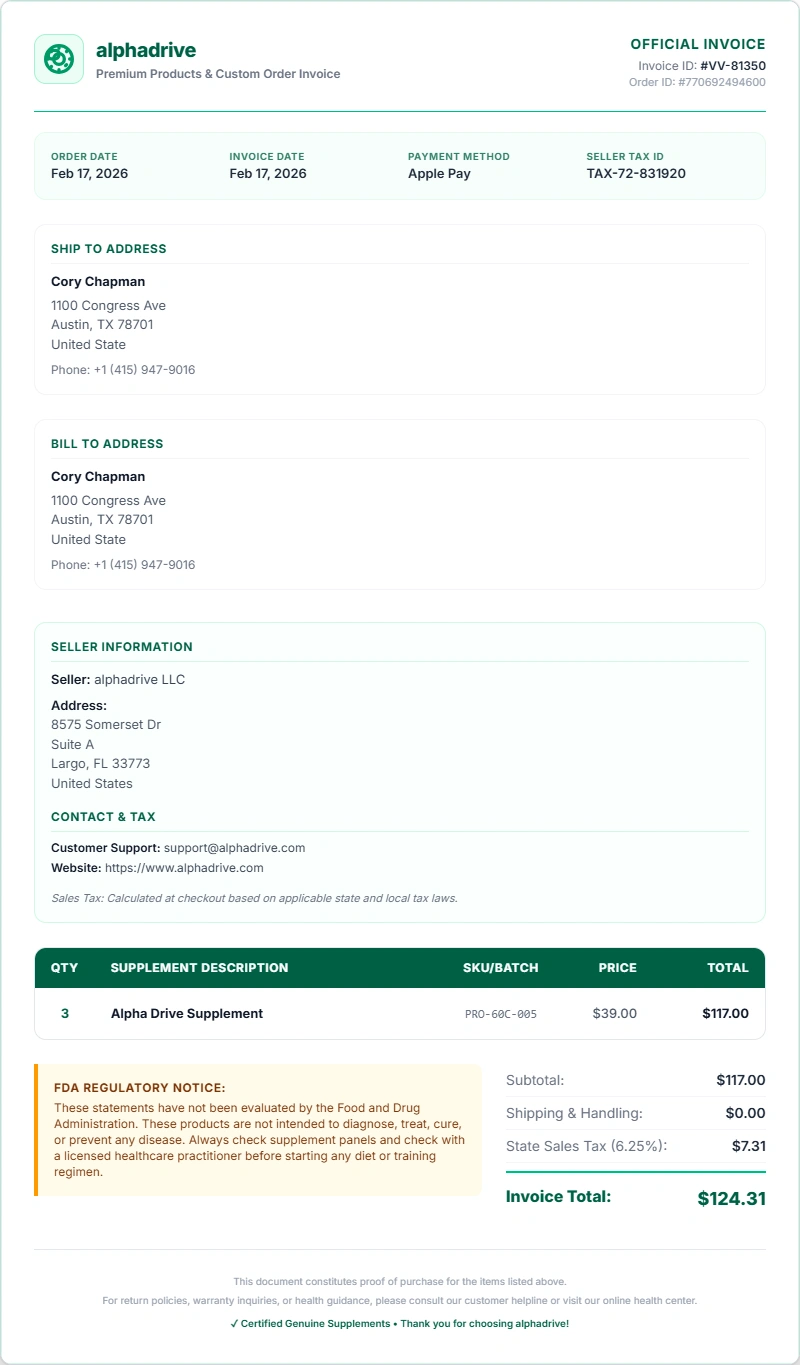This screenshot has height=1365, width=800.
Task: Click the SKU/BATCH column header
Action: 501,968
